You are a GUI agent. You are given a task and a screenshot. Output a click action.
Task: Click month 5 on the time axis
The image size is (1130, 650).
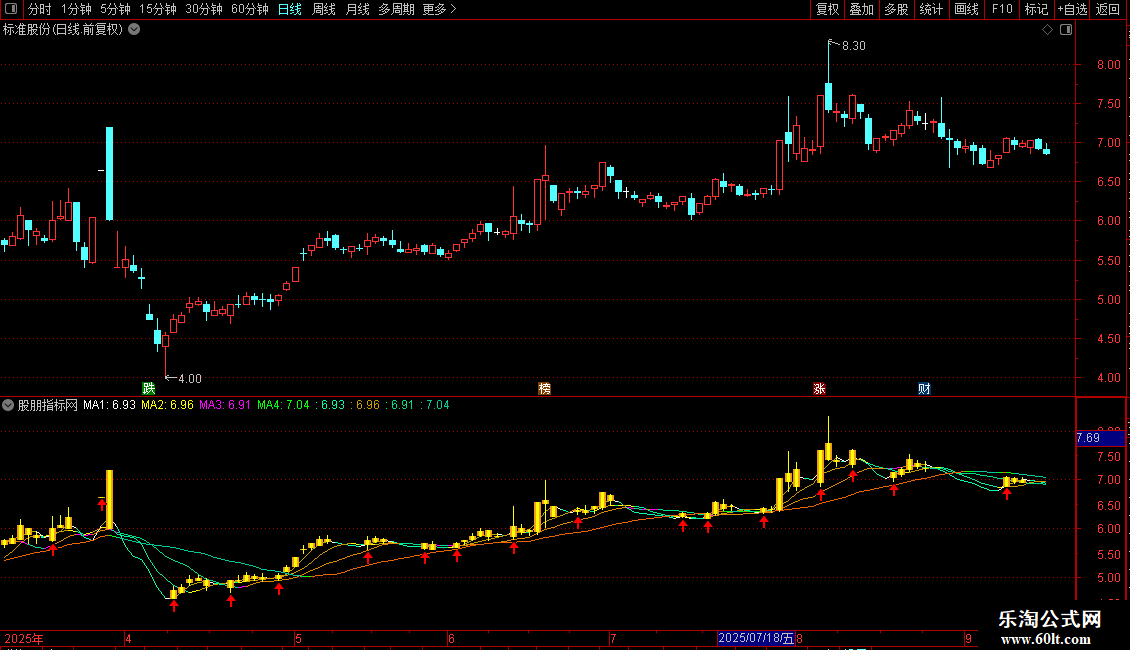[x=298, y=638]
